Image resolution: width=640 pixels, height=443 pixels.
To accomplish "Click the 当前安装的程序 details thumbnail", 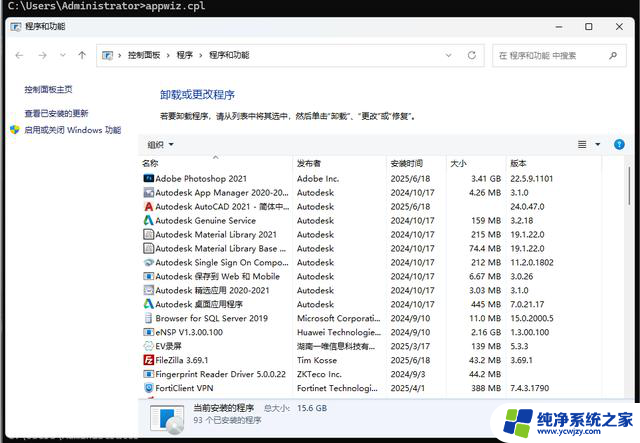I will click(167, 419).
